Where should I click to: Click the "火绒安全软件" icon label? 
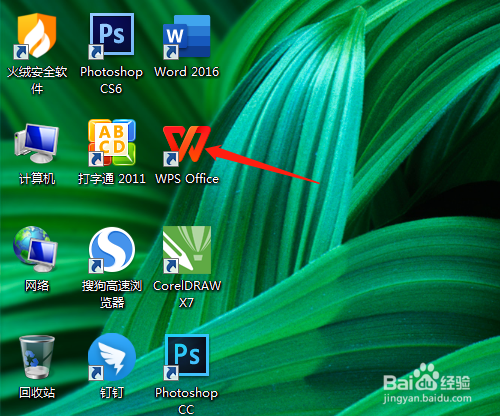point(37,80)
